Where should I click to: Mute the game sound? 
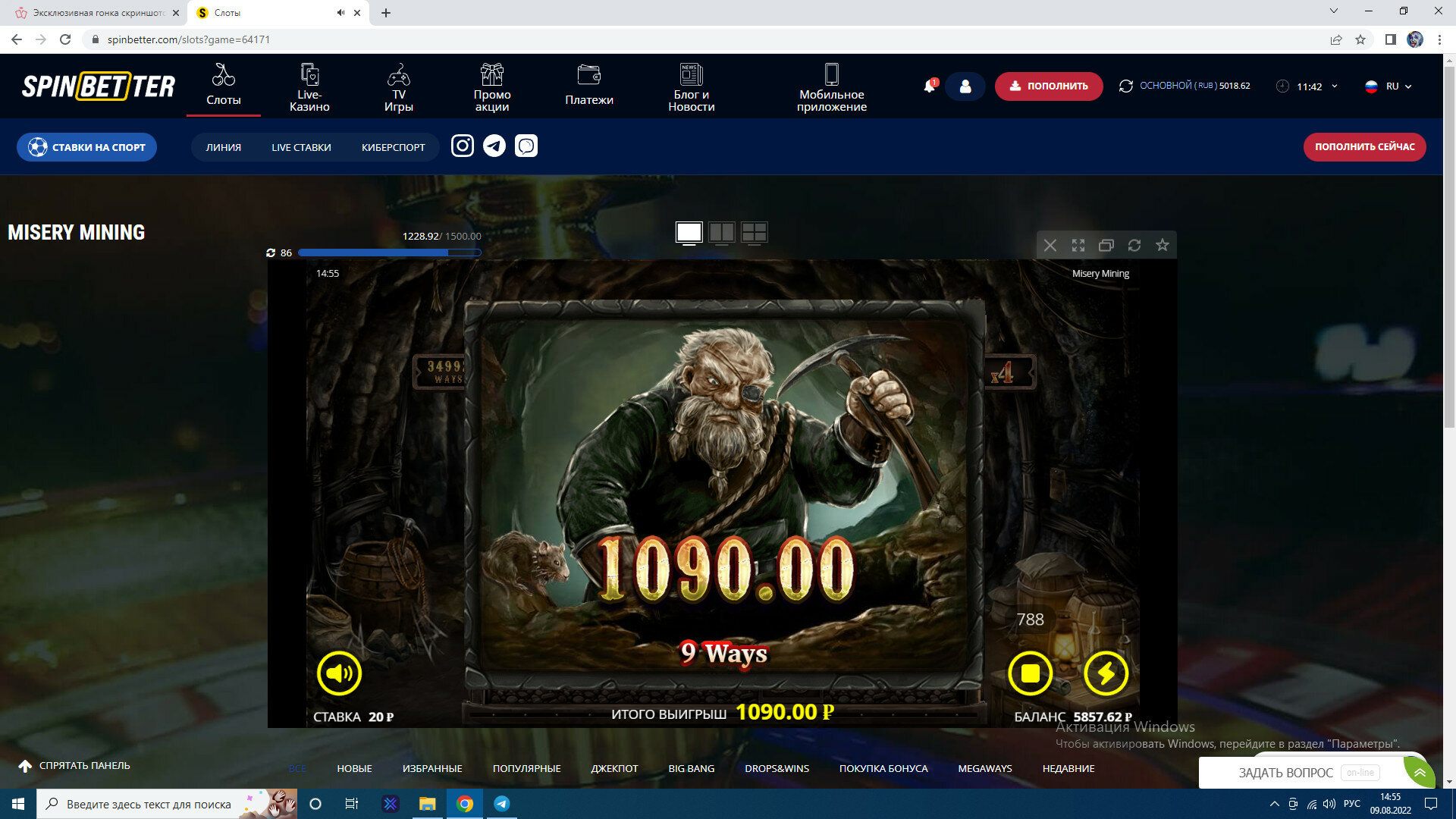click(339, 673)
